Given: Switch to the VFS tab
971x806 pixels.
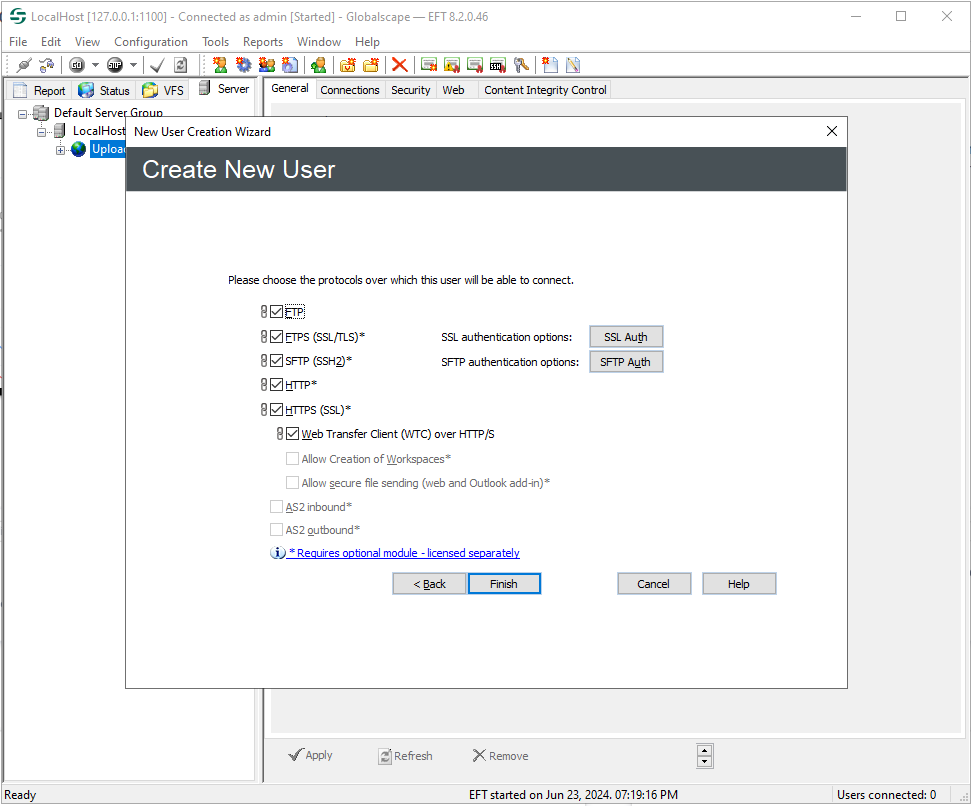Looking at the screenshot, I should (163, 90).
